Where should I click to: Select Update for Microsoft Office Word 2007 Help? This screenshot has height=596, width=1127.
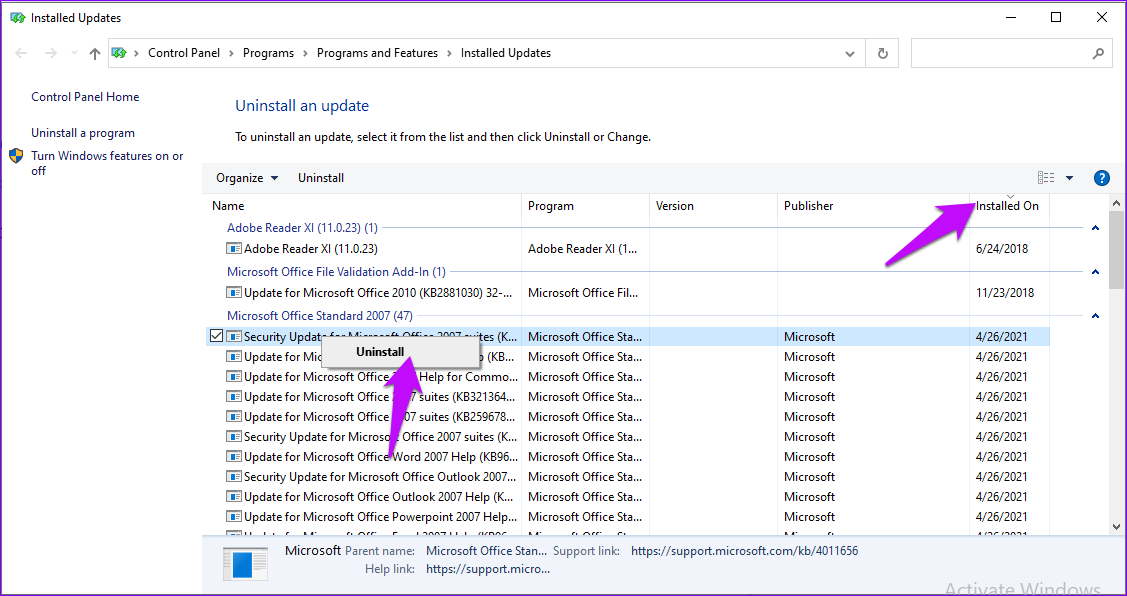[380, 457]
